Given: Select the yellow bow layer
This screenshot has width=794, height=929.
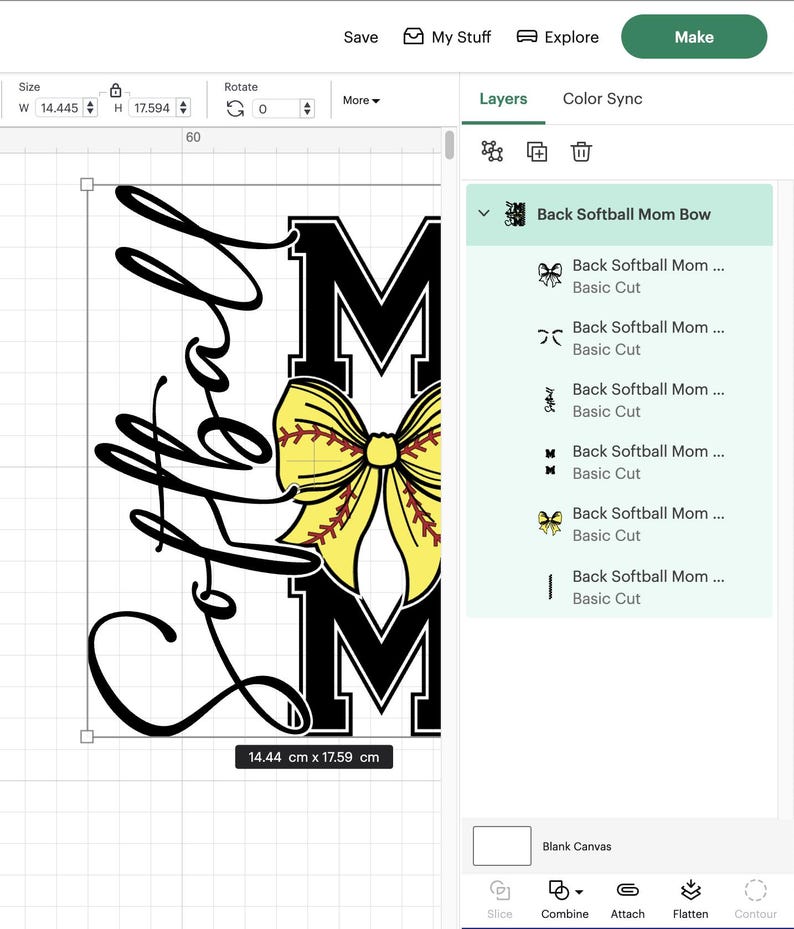Looking at the screenshot, I should (619, 524).
